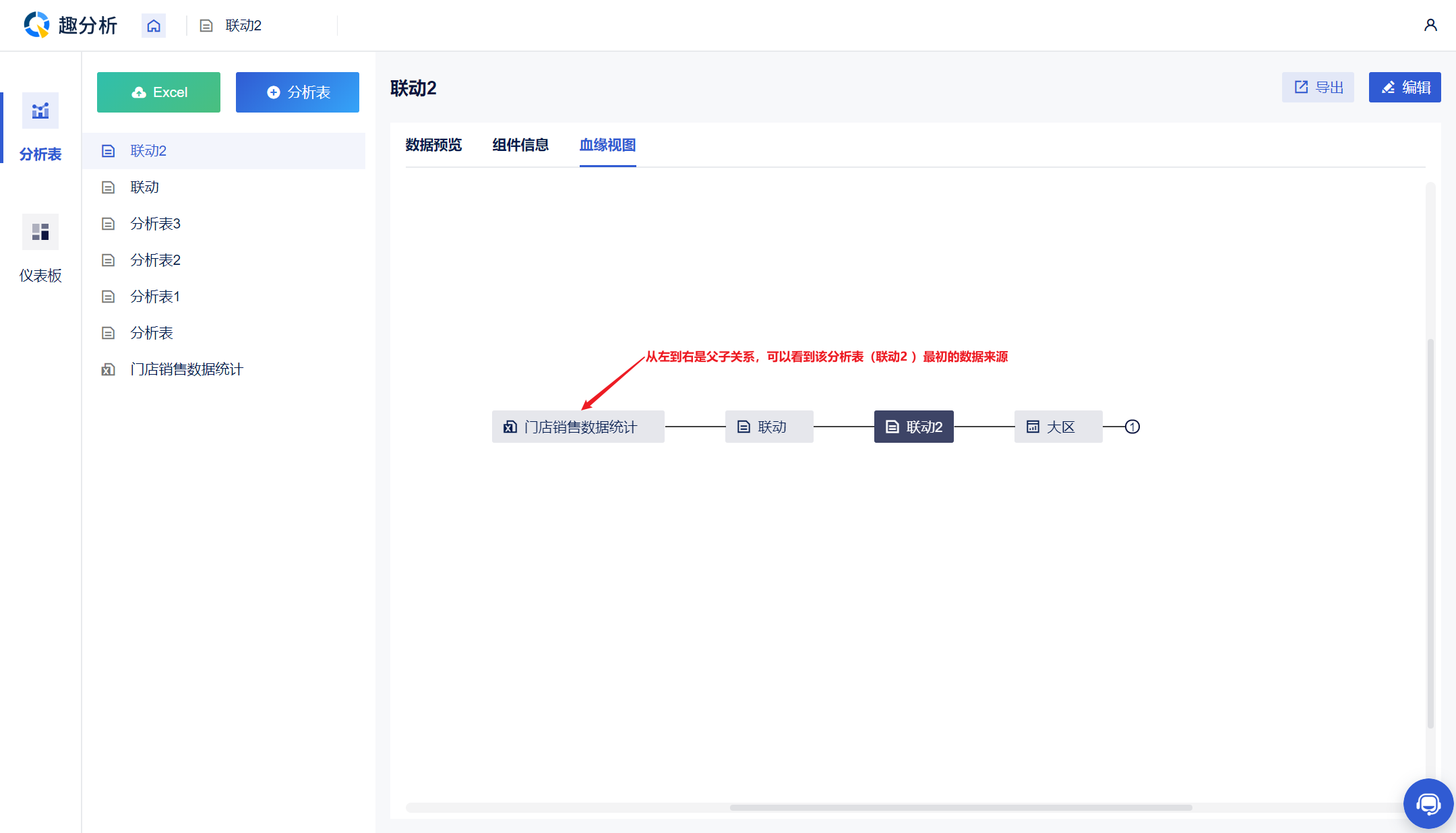Create a new 分析表 with the blue button
Screen dimensions: 1456x833
(297, 92)
